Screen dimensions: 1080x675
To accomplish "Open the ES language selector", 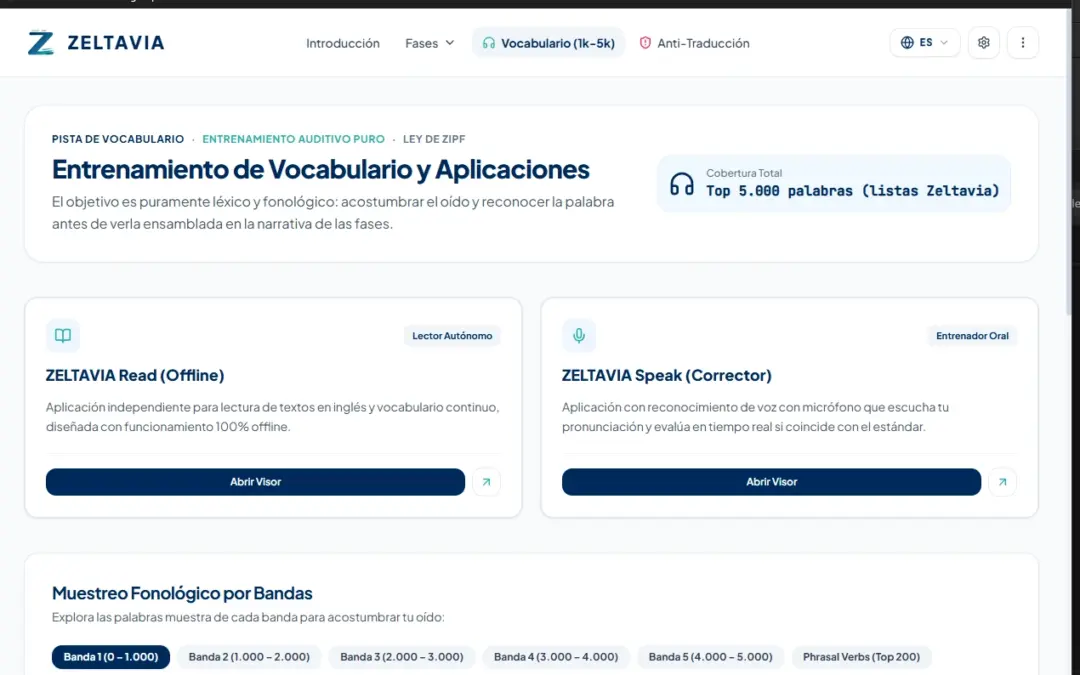I will pyautogui.click(x=924, y=43).
